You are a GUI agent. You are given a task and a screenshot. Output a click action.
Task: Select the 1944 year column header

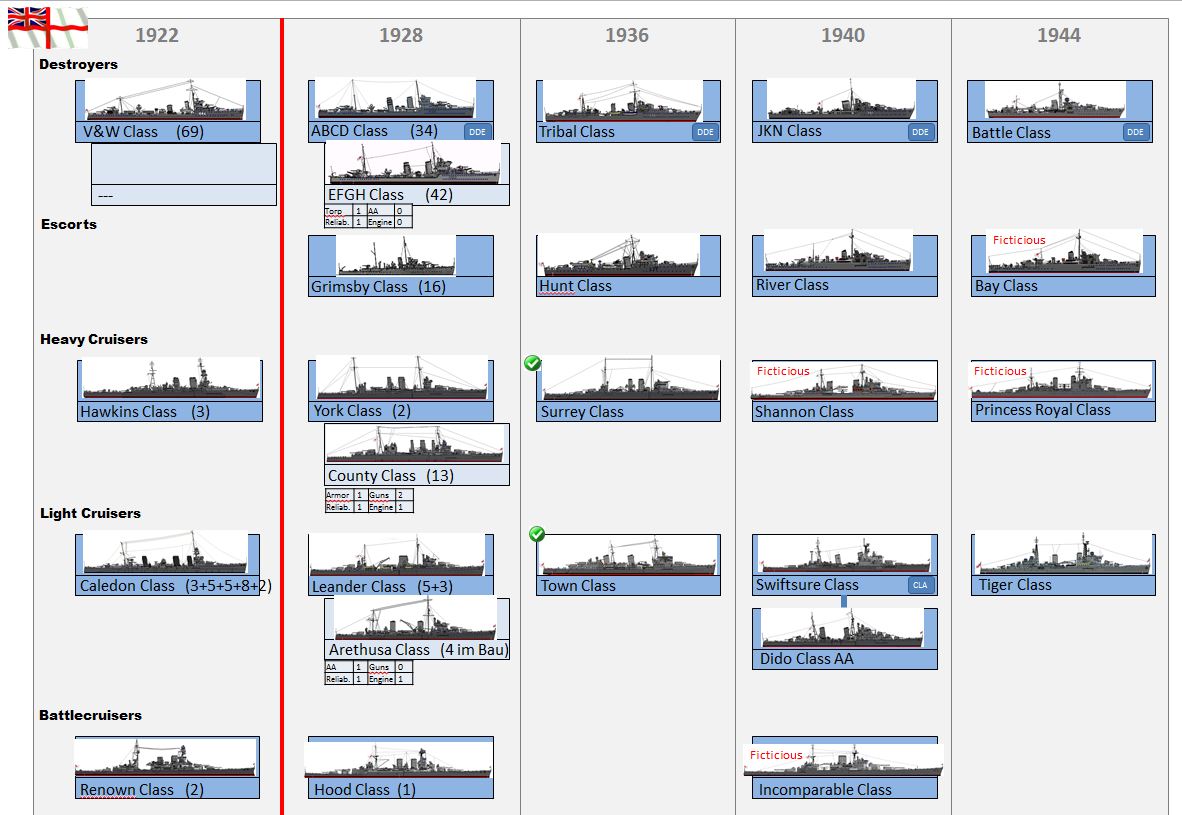tap(1059, 36)
